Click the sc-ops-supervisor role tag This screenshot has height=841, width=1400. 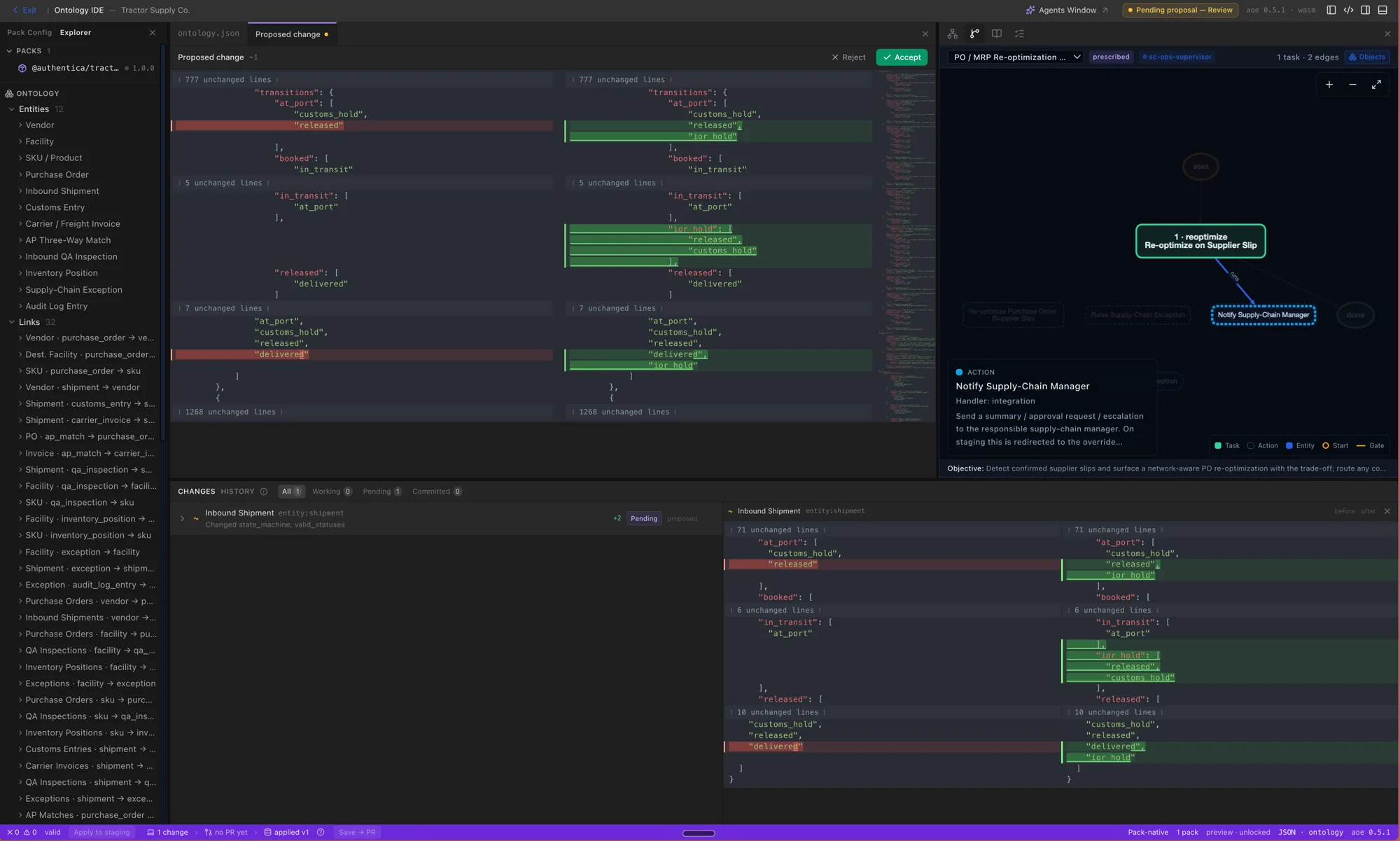click(x=1177, y=57)
